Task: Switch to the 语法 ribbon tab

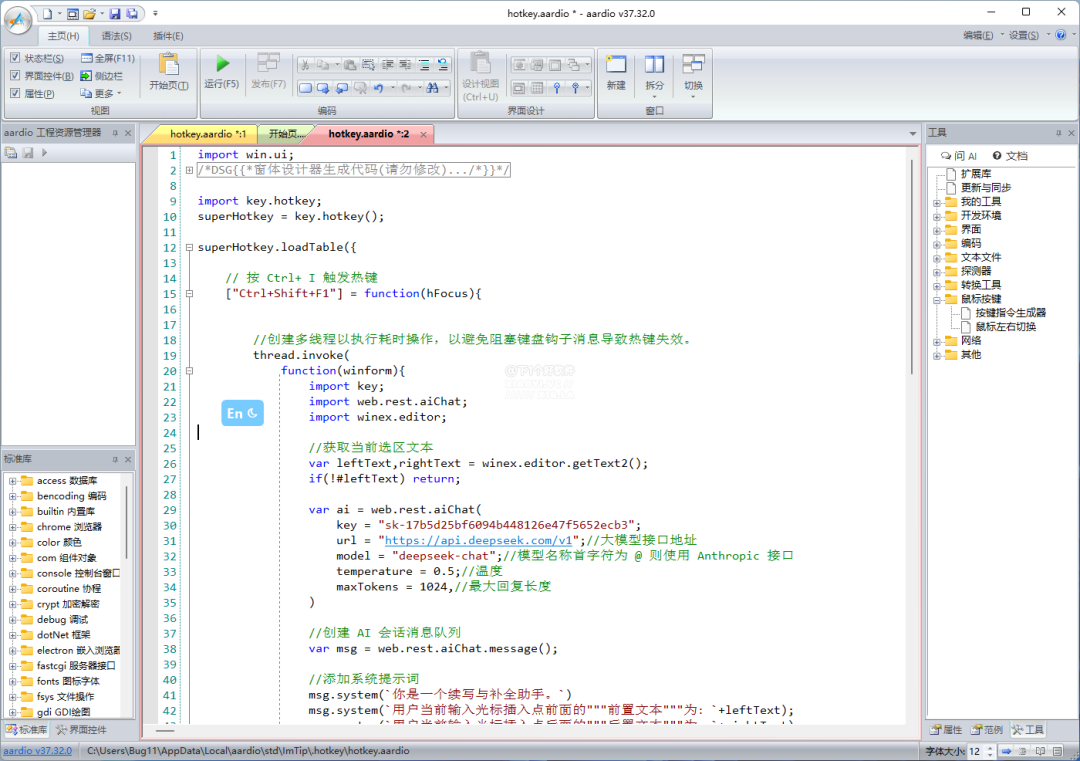Action: click(116, 36)
